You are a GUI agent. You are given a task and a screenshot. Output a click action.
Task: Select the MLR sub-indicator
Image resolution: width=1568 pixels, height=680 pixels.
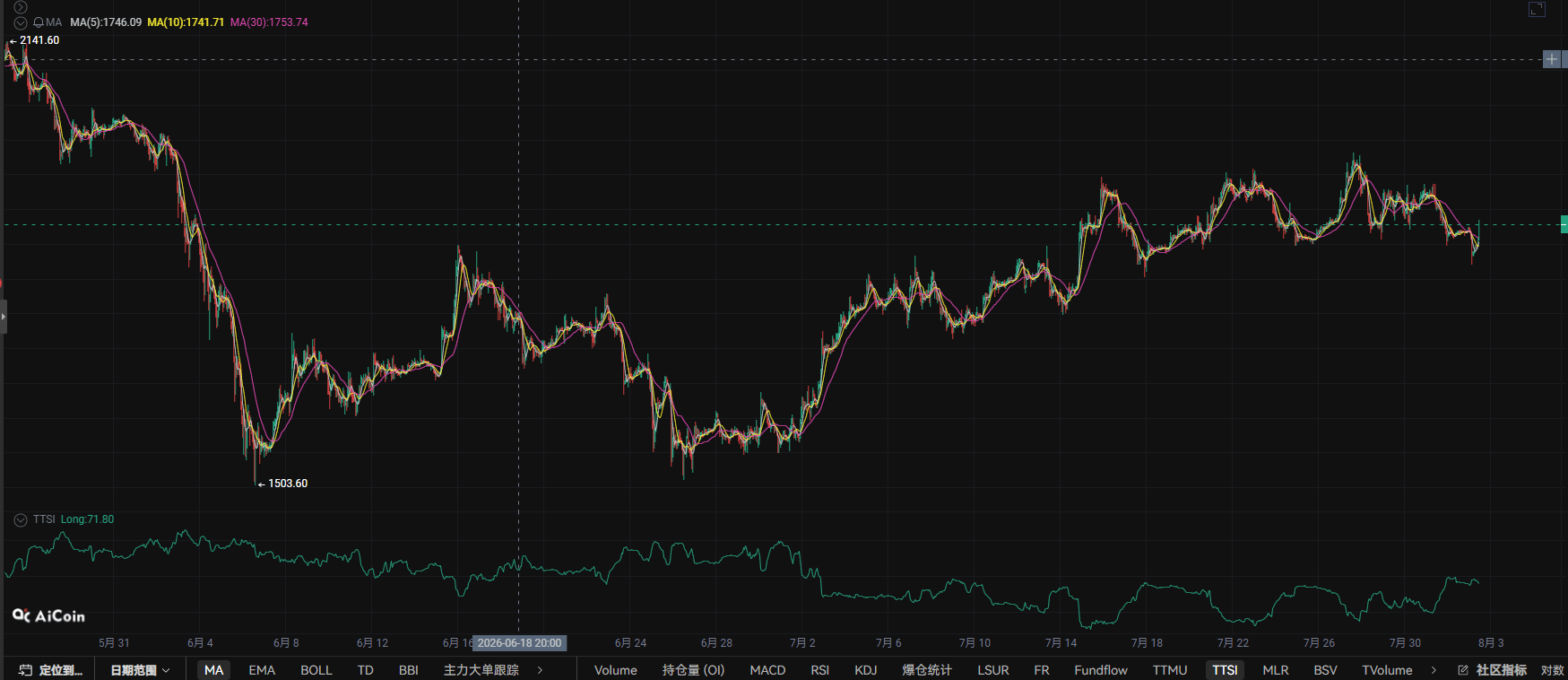(x=1276, y=670)
